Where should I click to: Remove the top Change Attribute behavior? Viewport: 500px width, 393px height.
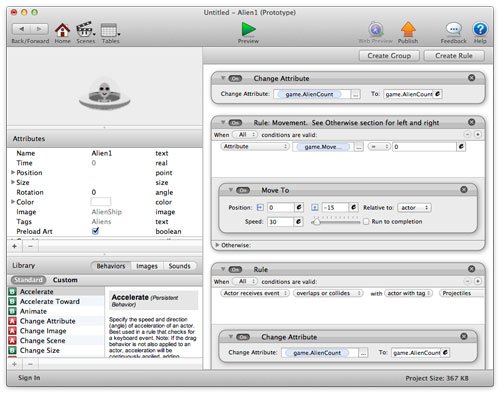coord(471,78)
